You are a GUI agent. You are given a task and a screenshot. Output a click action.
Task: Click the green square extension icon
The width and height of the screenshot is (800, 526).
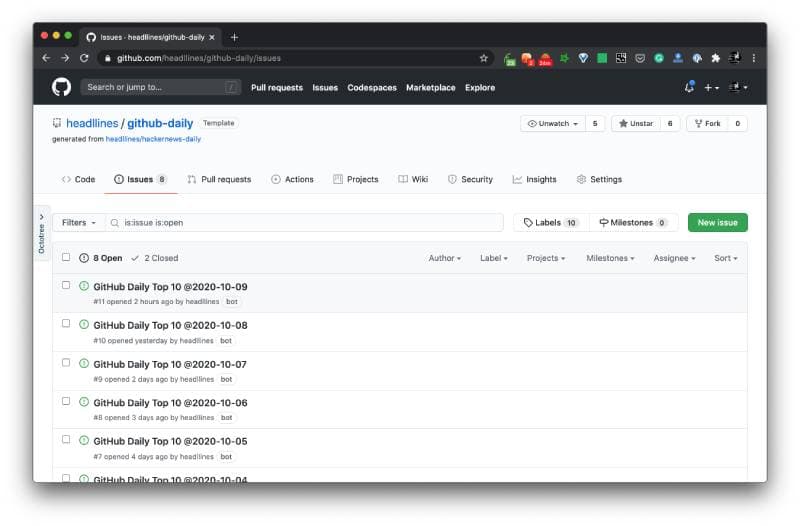602,58
